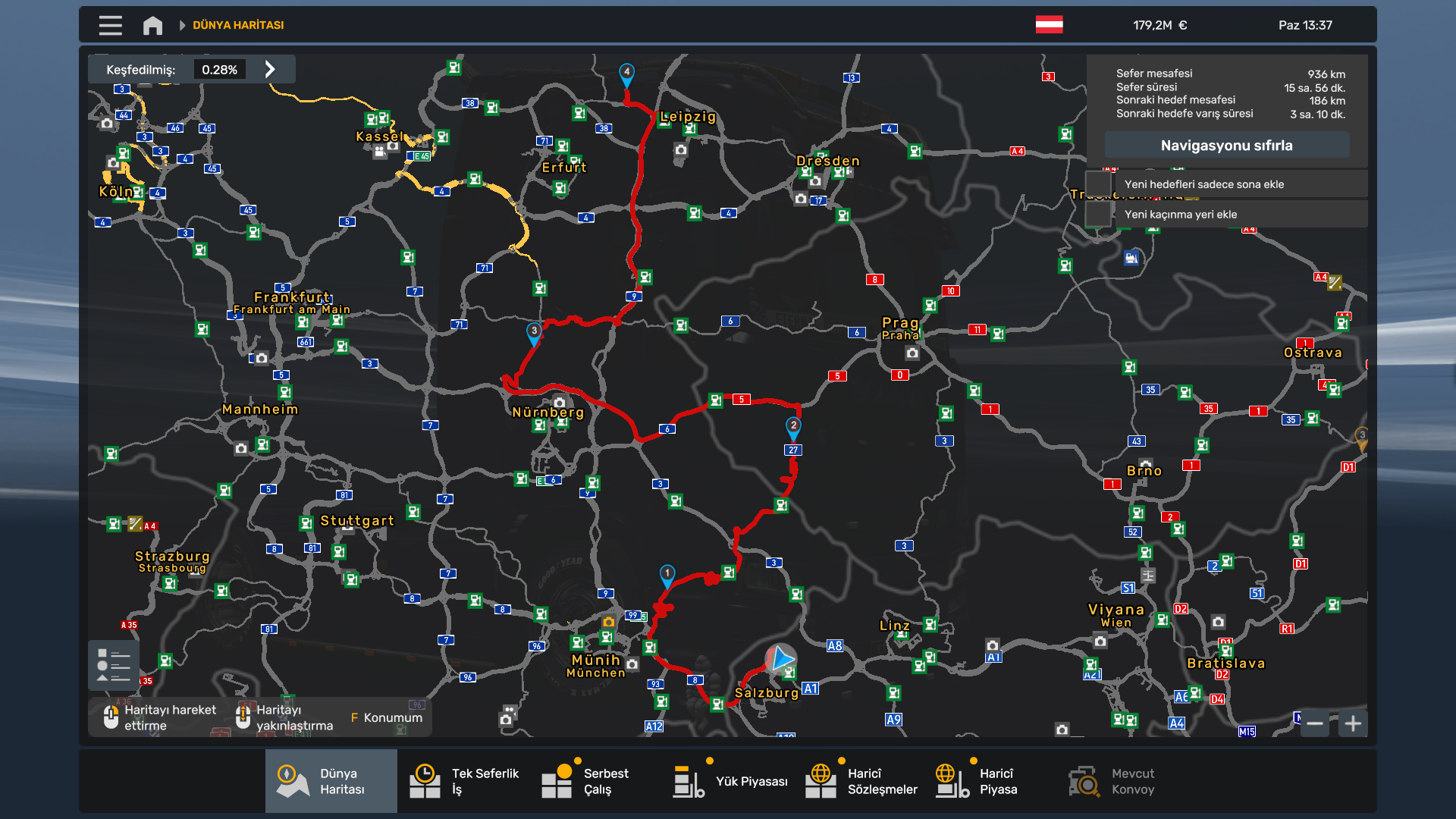Open the hamburger main menu
The image size is (1456, 819).
tap(110, 25)
